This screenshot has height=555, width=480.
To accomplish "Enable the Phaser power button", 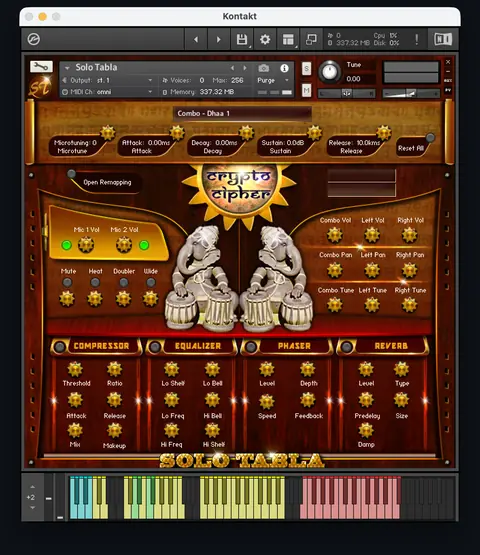I will pos(251,347).
